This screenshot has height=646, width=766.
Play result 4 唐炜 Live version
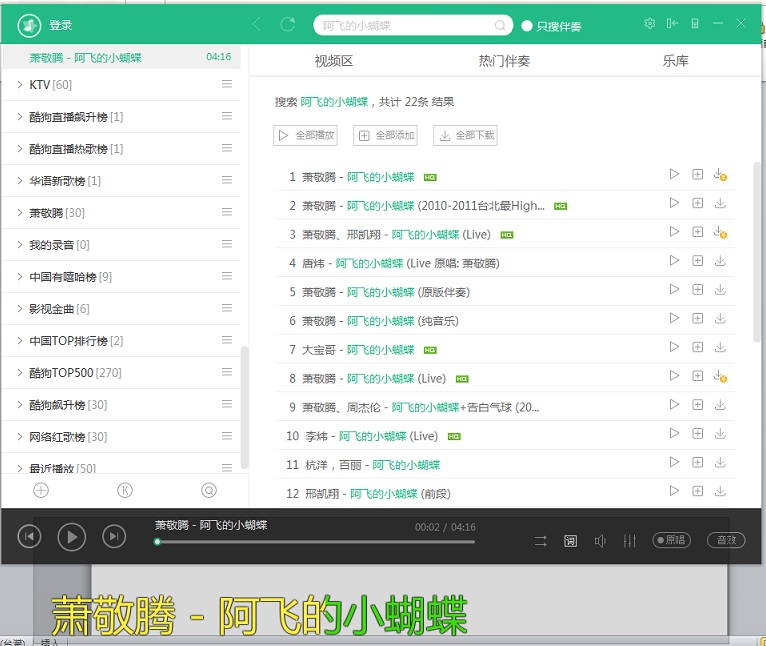[x=674, y=260]
